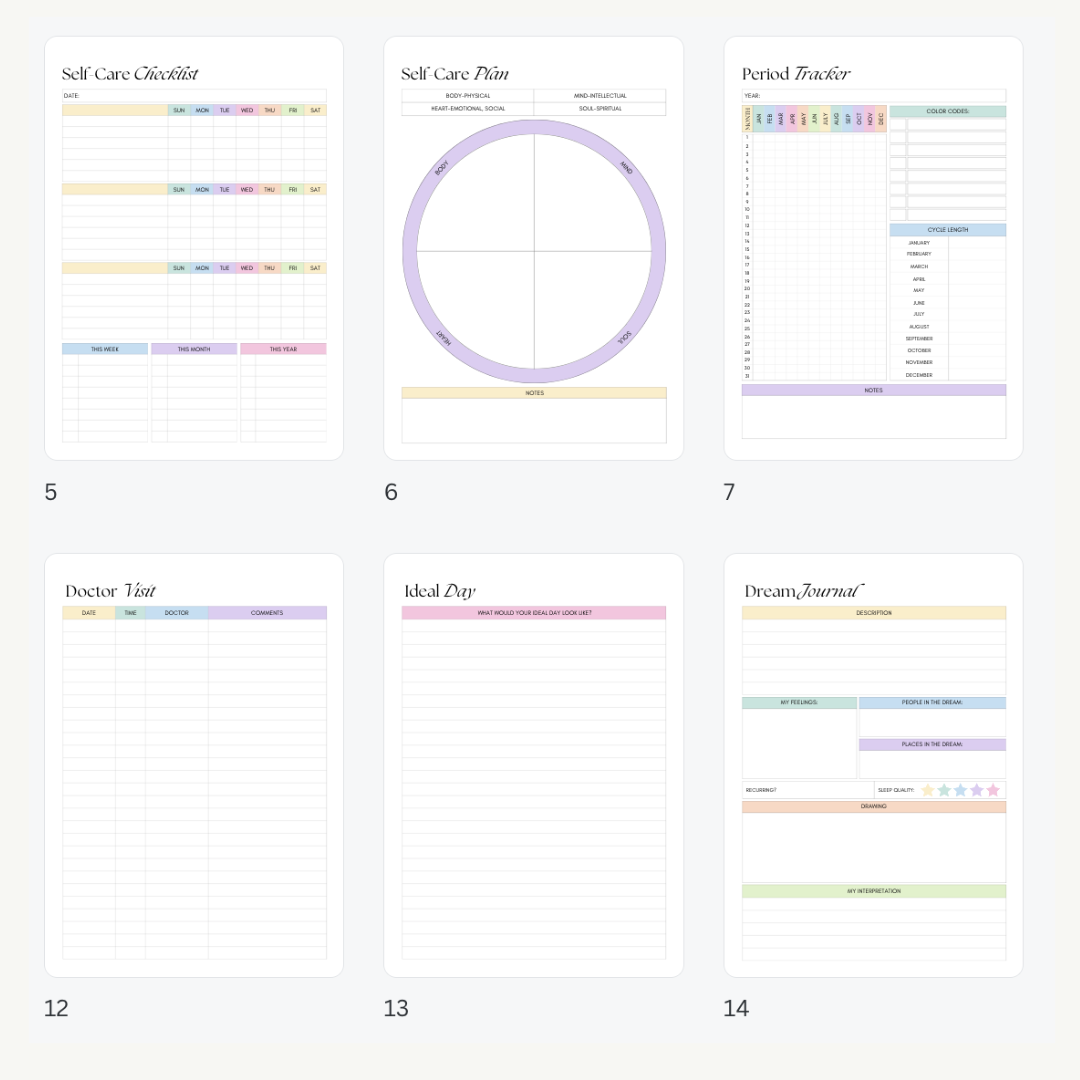Image resolution: width=1080 pixels, height=1080 pixels.
Task: Click page number 5 label
Action: click(x=51, y=492)
